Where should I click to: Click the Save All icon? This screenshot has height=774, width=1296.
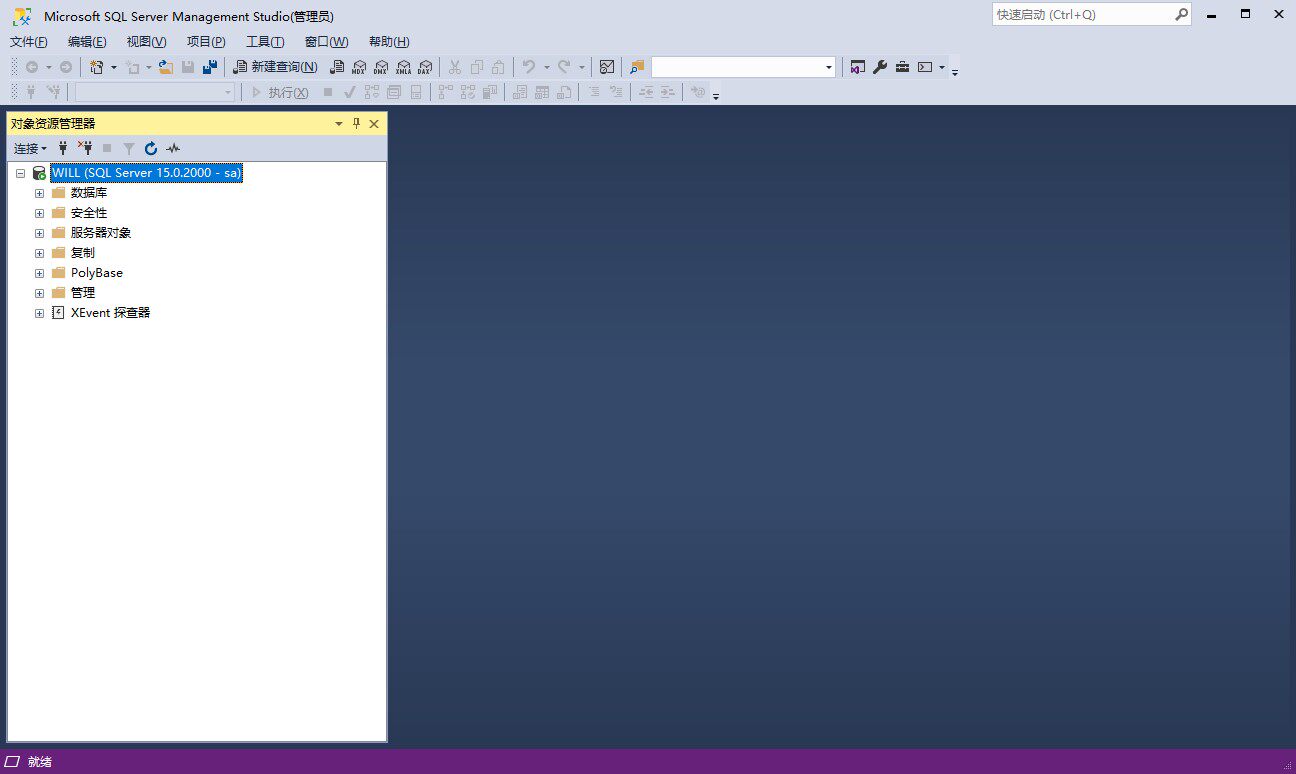pos(210,67)
